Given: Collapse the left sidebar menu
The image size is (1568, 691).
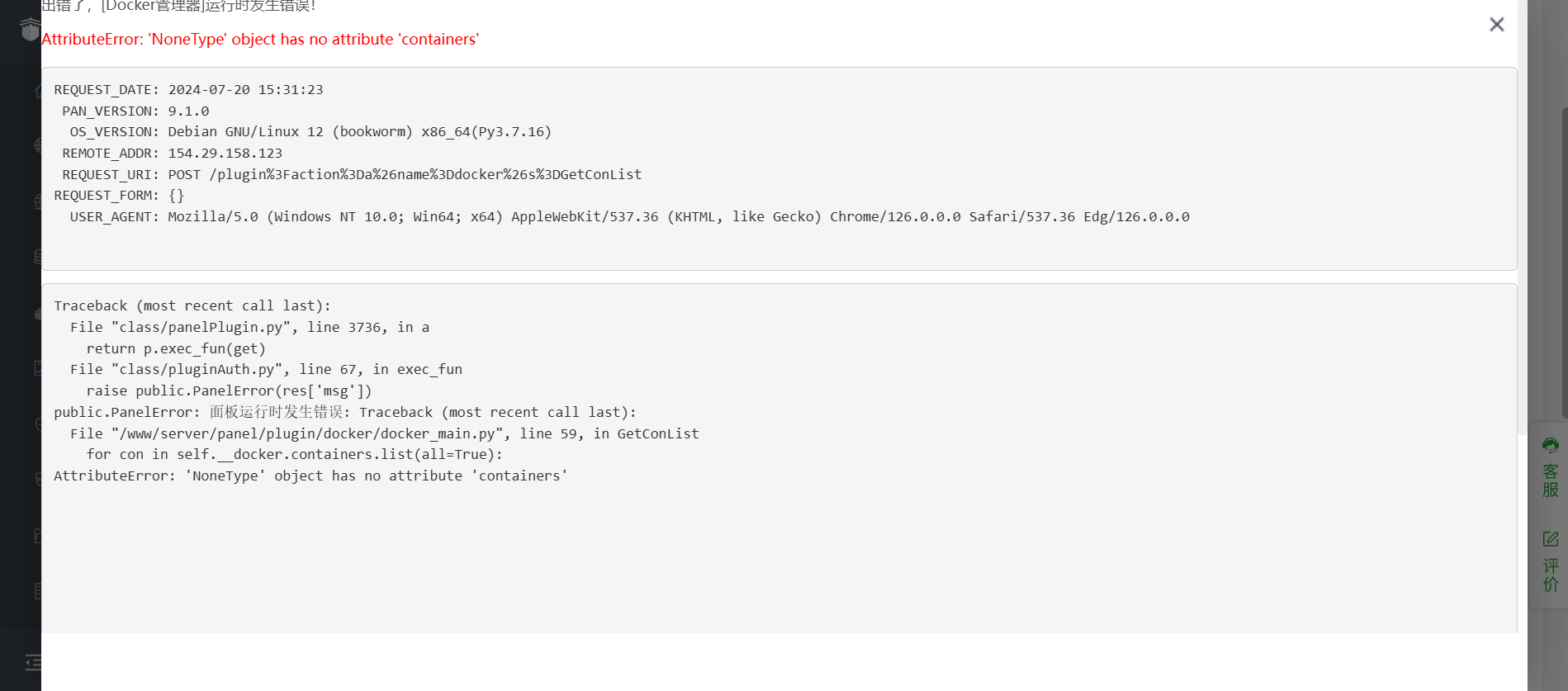Looking at the screenshot, I should point(33,661).
